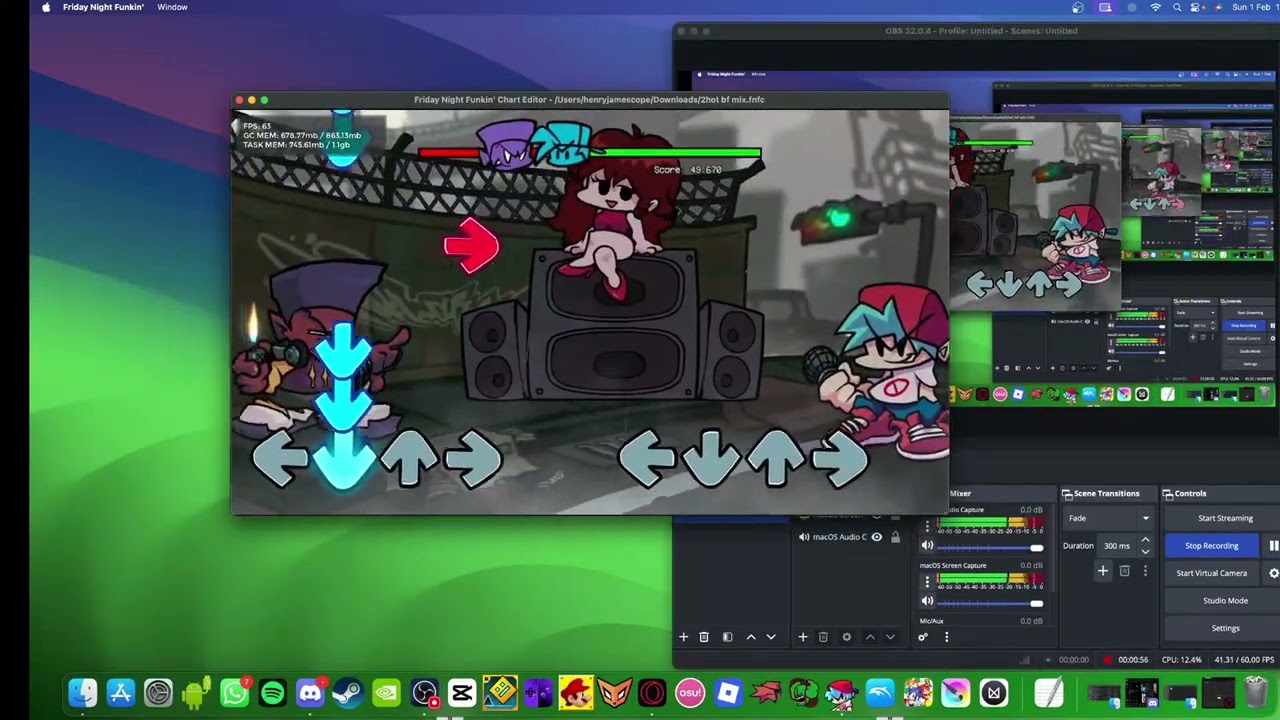The image size is (1280, 720).
Task: Open virtual camera settings gear in OBS
Action: pyautogui.click(x=1273, y=573)
